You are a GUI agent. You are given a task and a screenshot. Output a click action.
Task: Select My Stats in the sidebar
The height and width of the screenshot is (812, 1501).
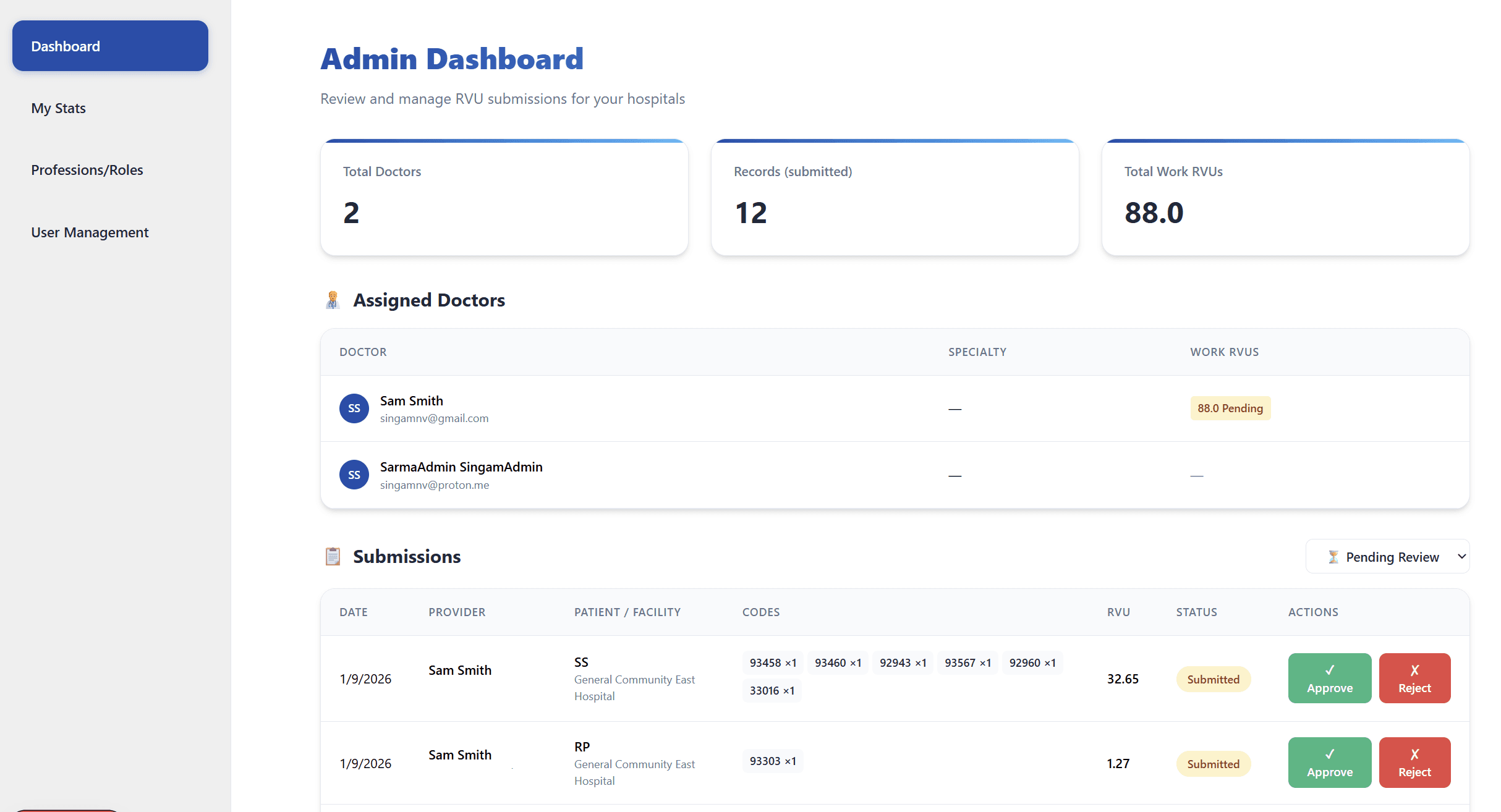[58, 108]
